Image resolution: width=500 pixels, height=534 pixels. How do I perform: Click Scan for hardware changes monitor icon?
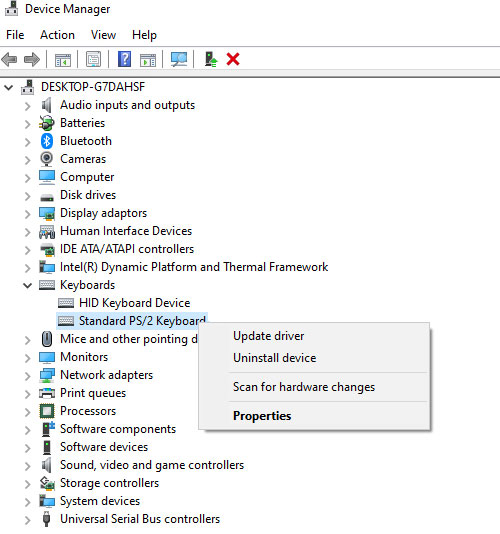[x=179, y=60]
